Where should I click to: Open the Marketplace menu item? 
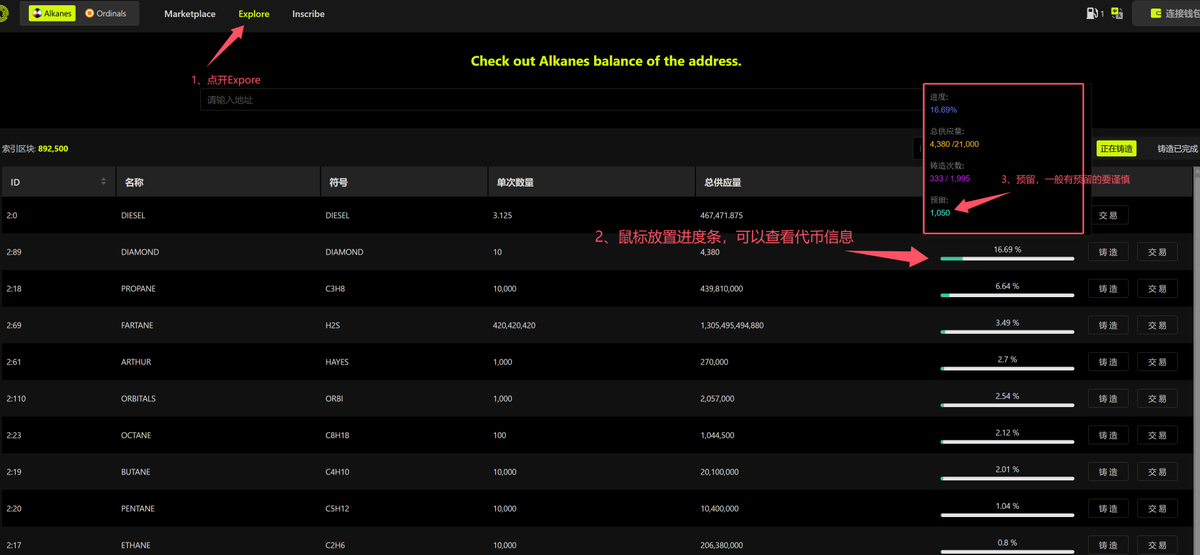tap(190, 14)
